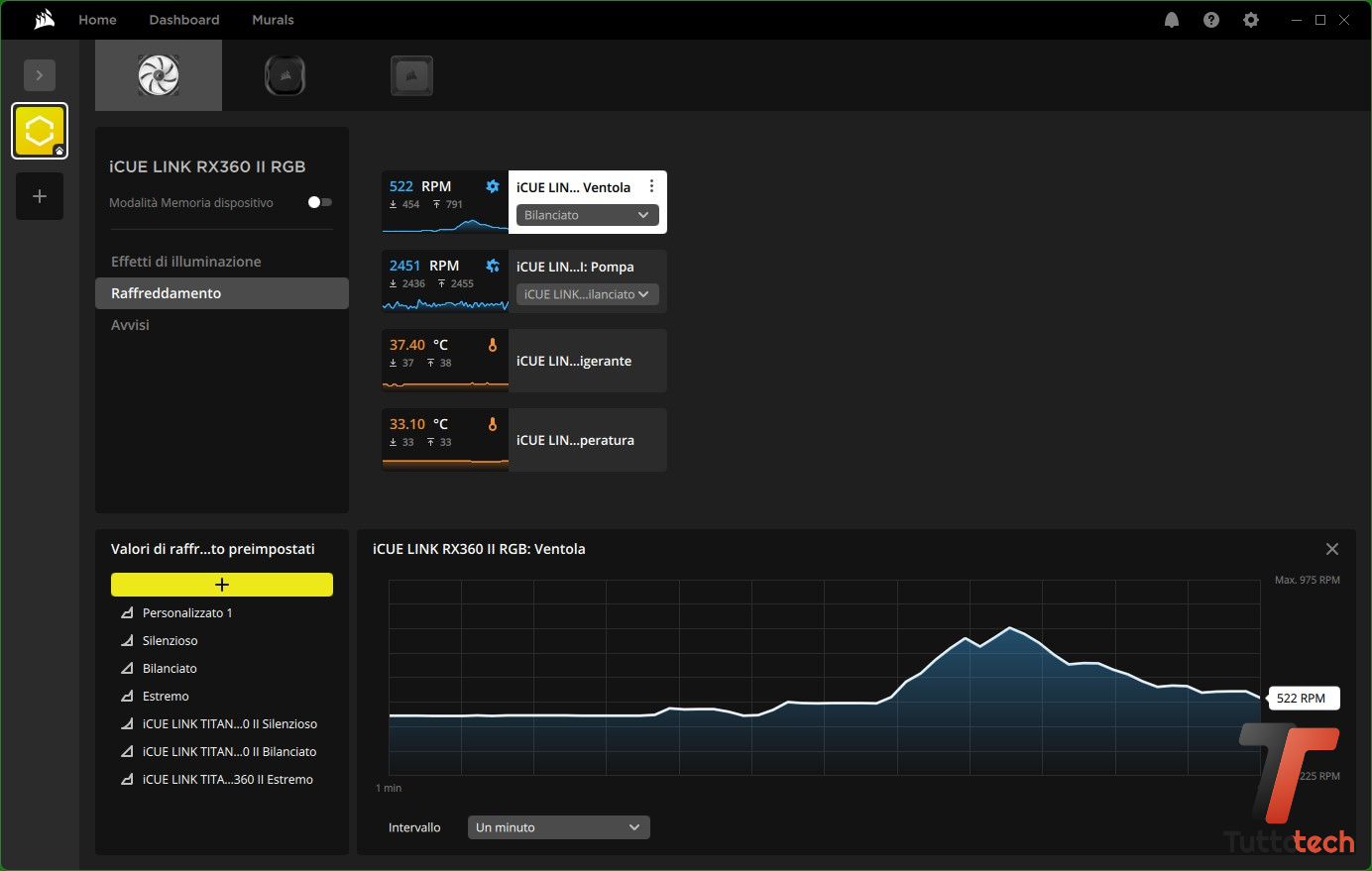Click the 'Valori di raffr...to preimpostati' heading
Viewport: 1372px width, 871px height.
[x=213, y=549]
